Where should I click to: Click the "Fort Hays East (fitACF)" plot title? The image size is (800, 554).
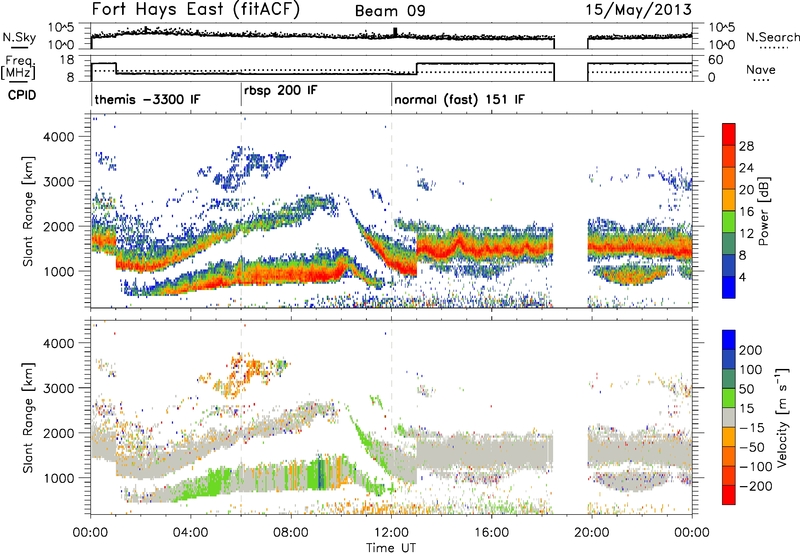tap(195, 9)
